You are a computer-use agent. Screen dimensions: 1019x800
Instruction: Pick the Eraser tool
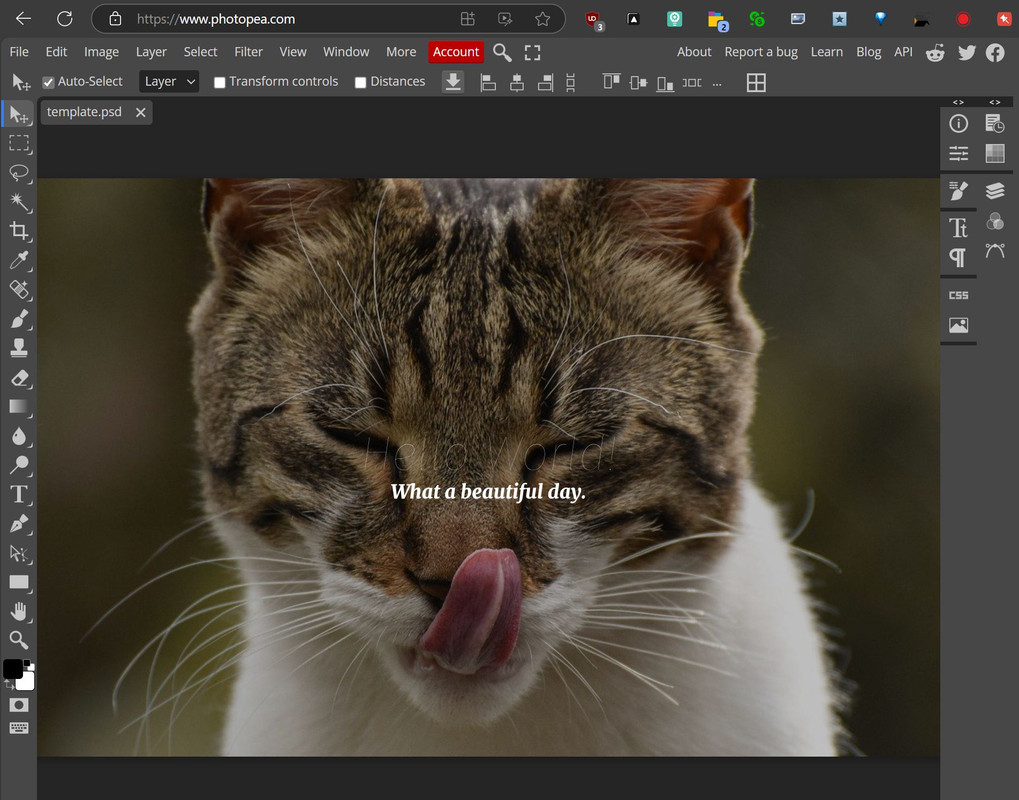click(x=18, y=378)
